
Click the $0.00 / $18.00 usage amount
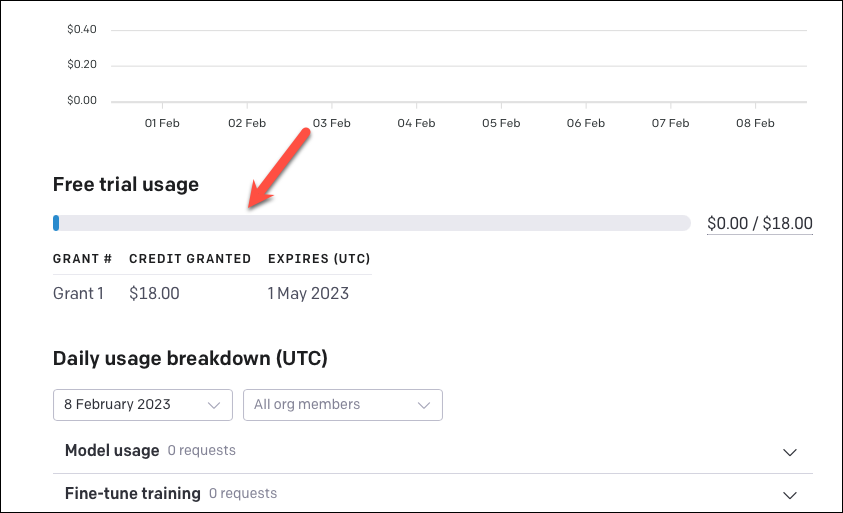pos(759,223)
